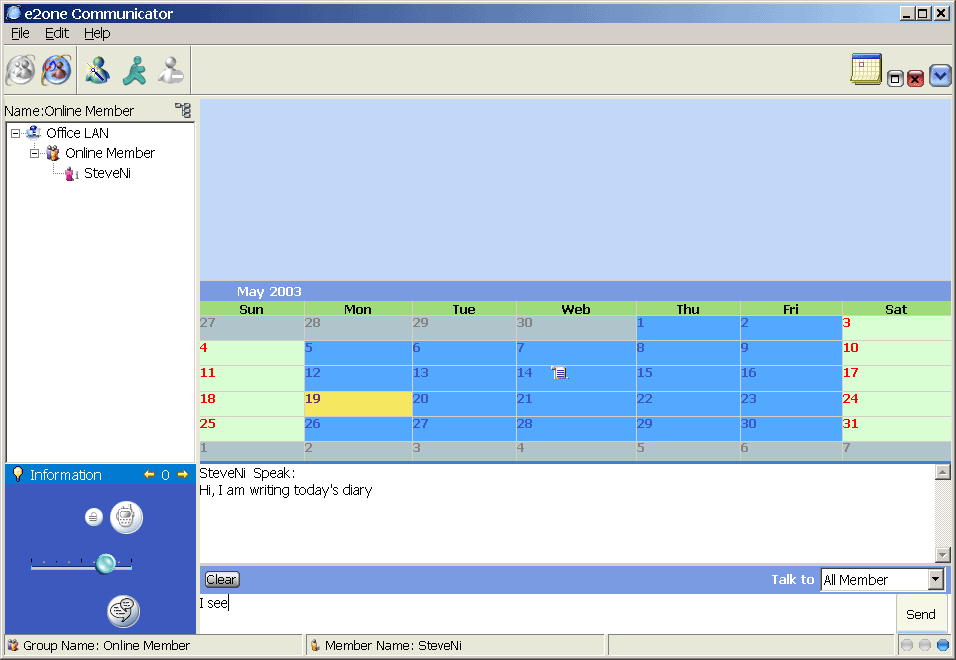Click the walkie-talkie round button

click(126, 517)
